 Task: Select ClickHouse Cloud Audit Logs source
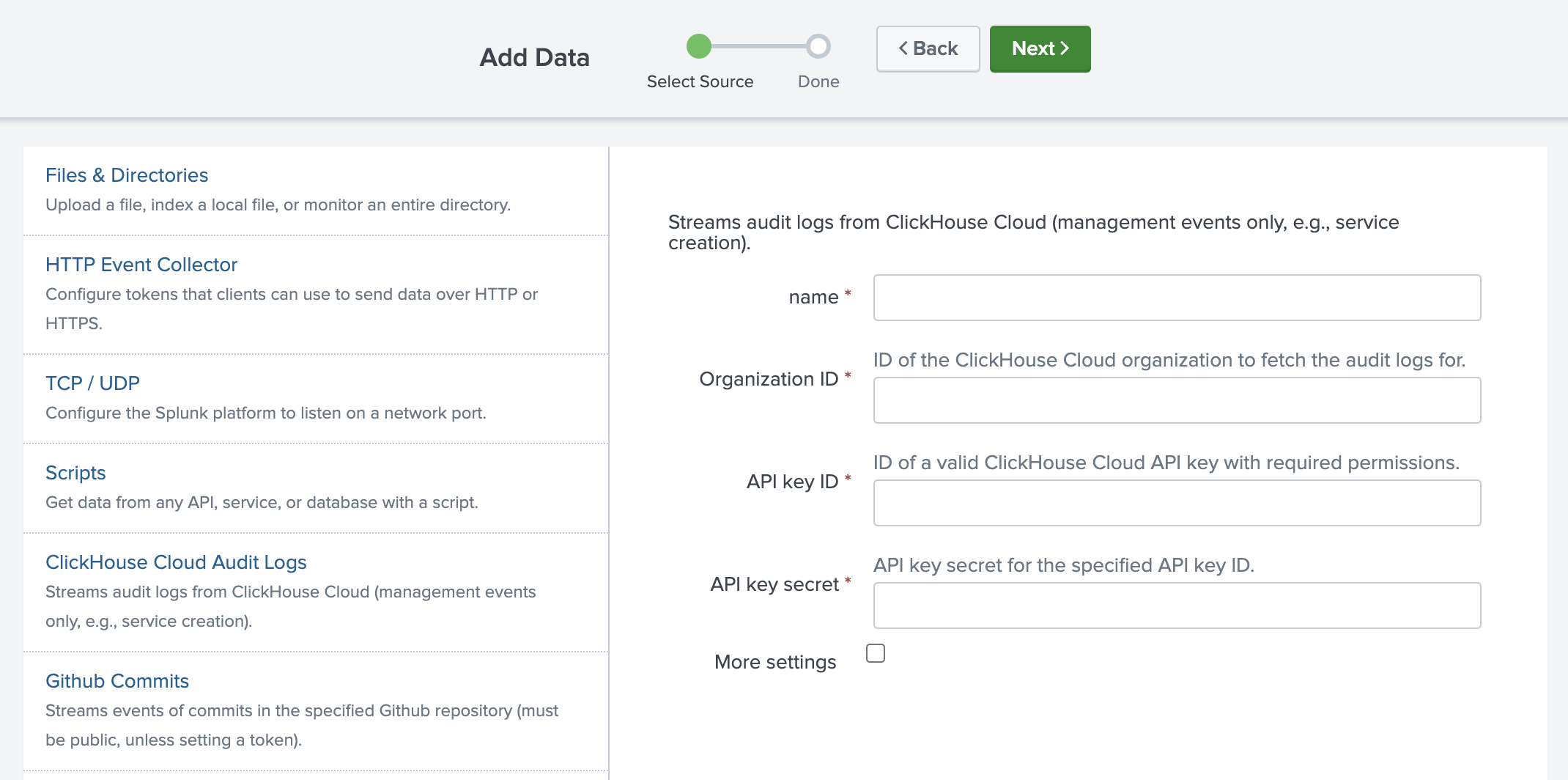(177, 562)
